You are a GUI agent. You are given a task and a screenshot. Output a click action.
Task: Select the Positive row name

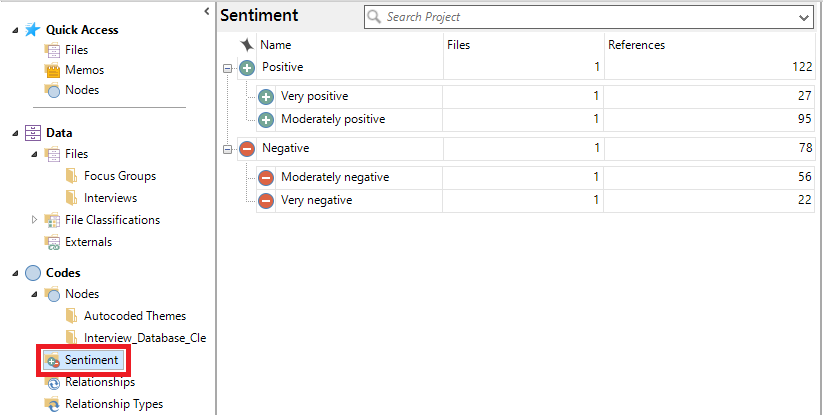(282, 67)
